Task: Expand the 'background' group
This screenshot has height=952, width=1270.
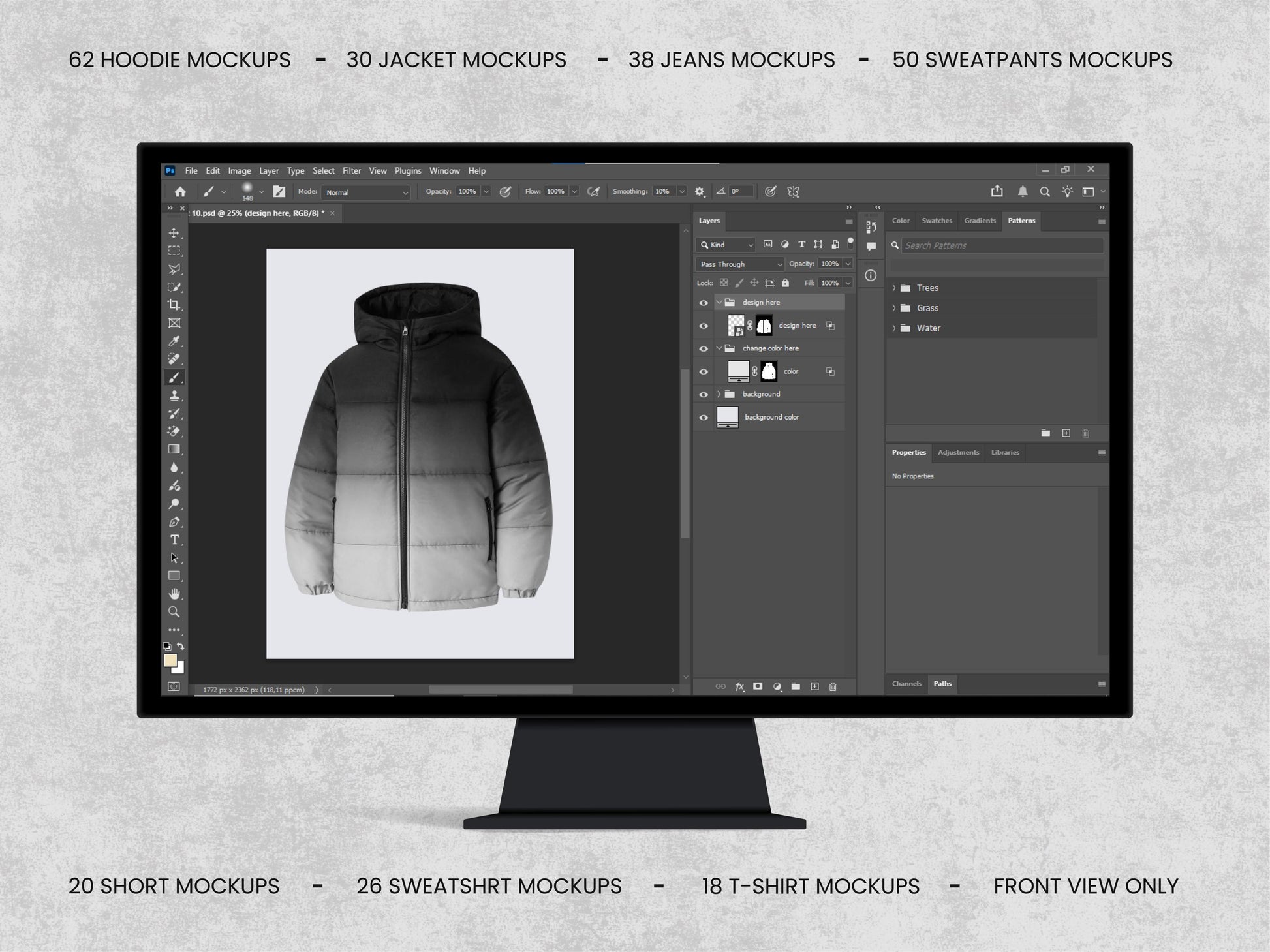Action: (x=719, y=393)
